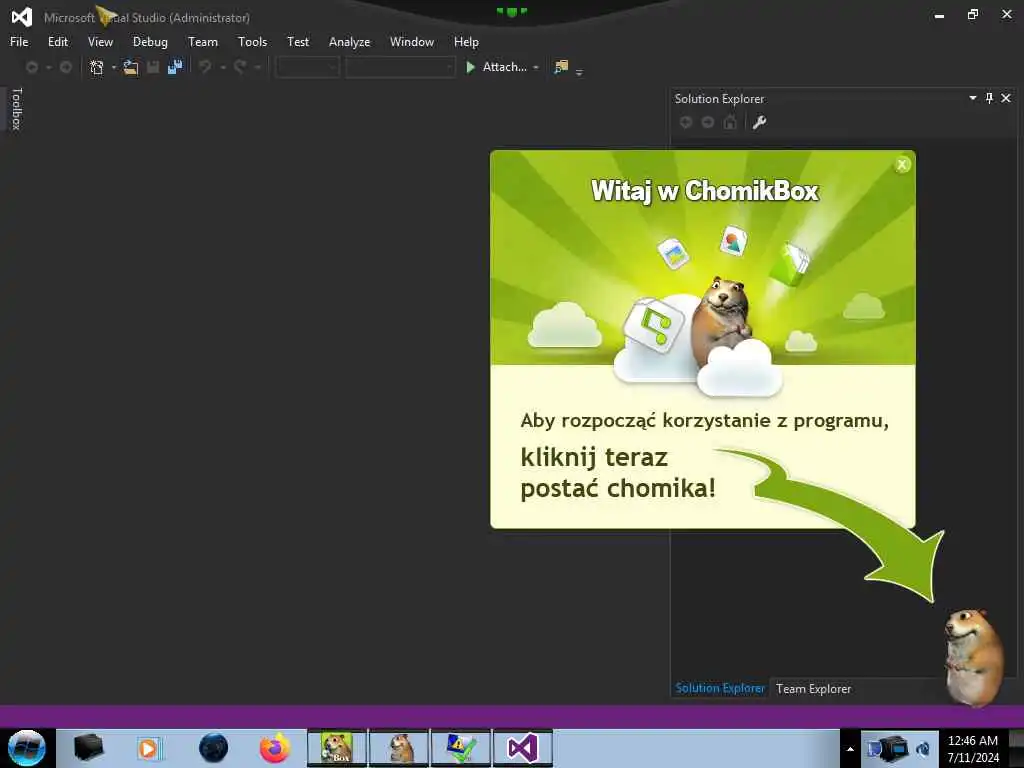Viewport: 1024px width, 768px height.
Task: Close the Solution Explorer panel
Action: (x=1006, y=98)
